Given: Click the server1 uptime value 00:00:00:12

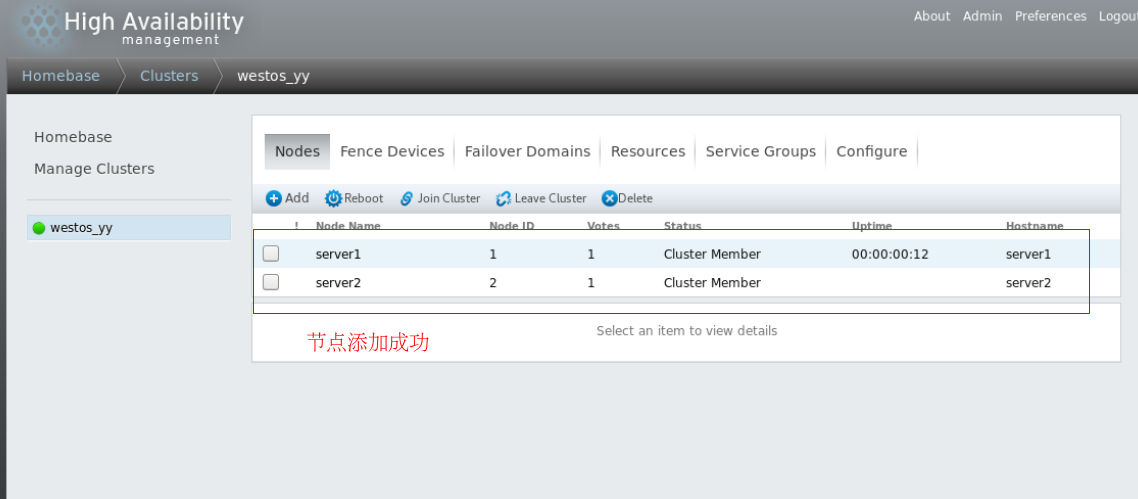Looking at the screenshot, I should point(890,255).
